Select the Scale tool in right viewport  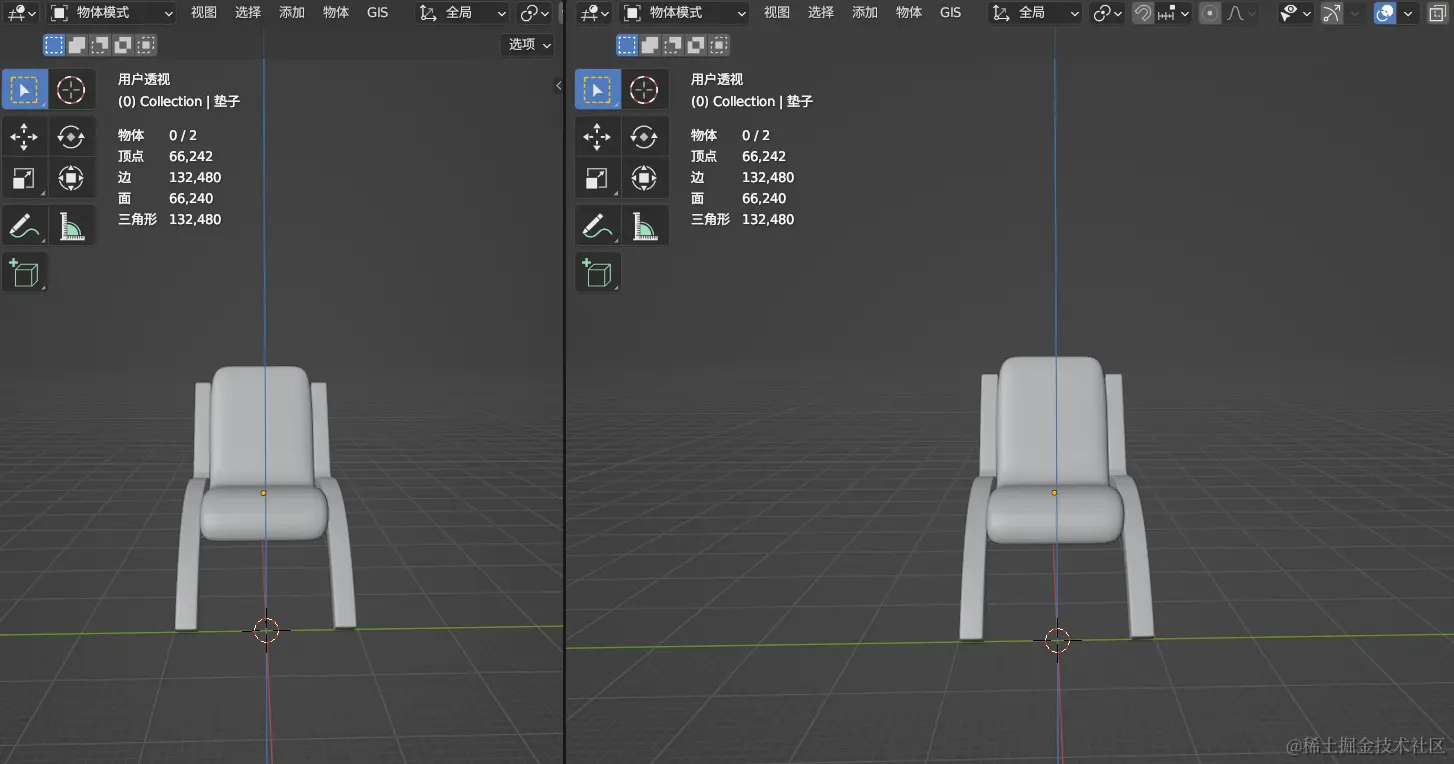(597, 179)
